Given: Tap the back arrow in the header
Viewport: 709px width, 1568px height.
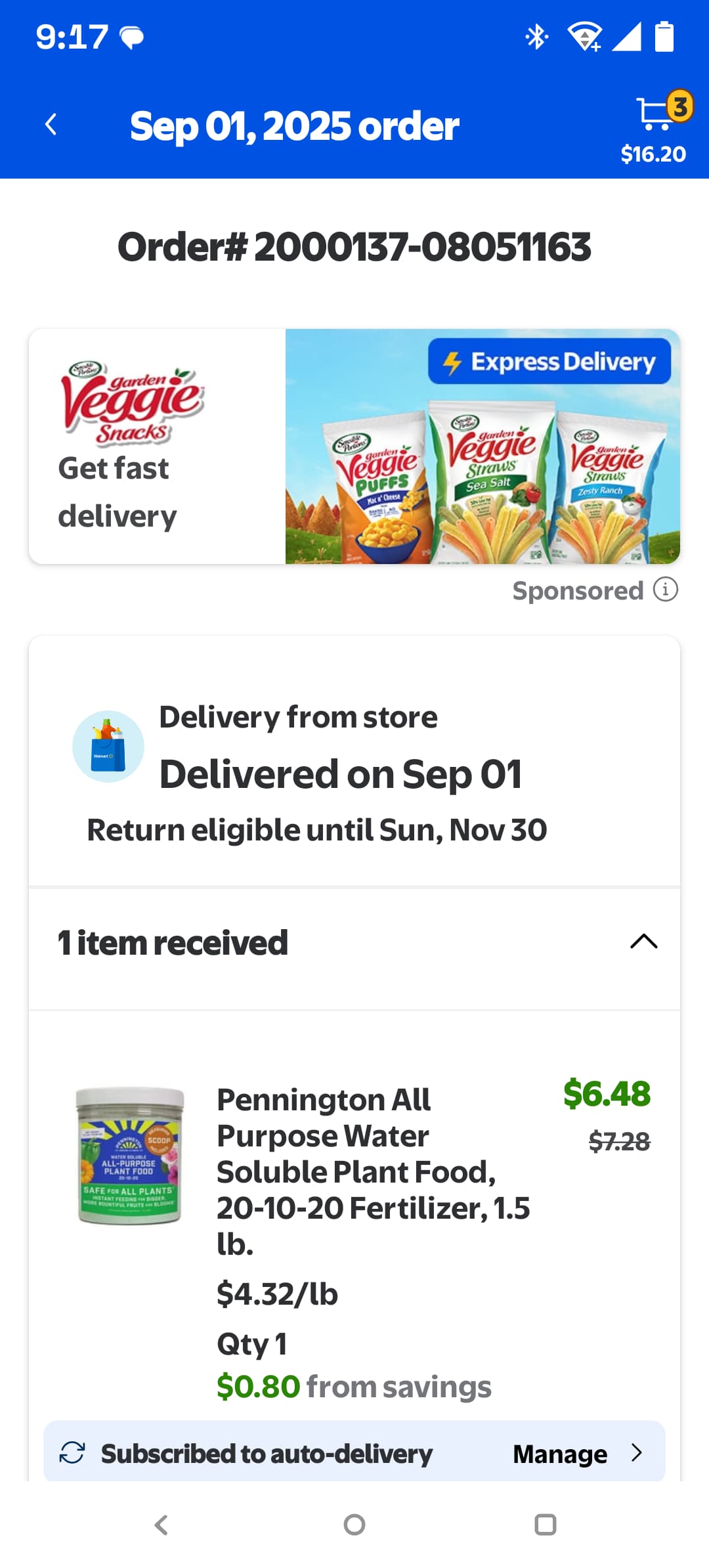Looking at the screenshot, I should [51, 125].
